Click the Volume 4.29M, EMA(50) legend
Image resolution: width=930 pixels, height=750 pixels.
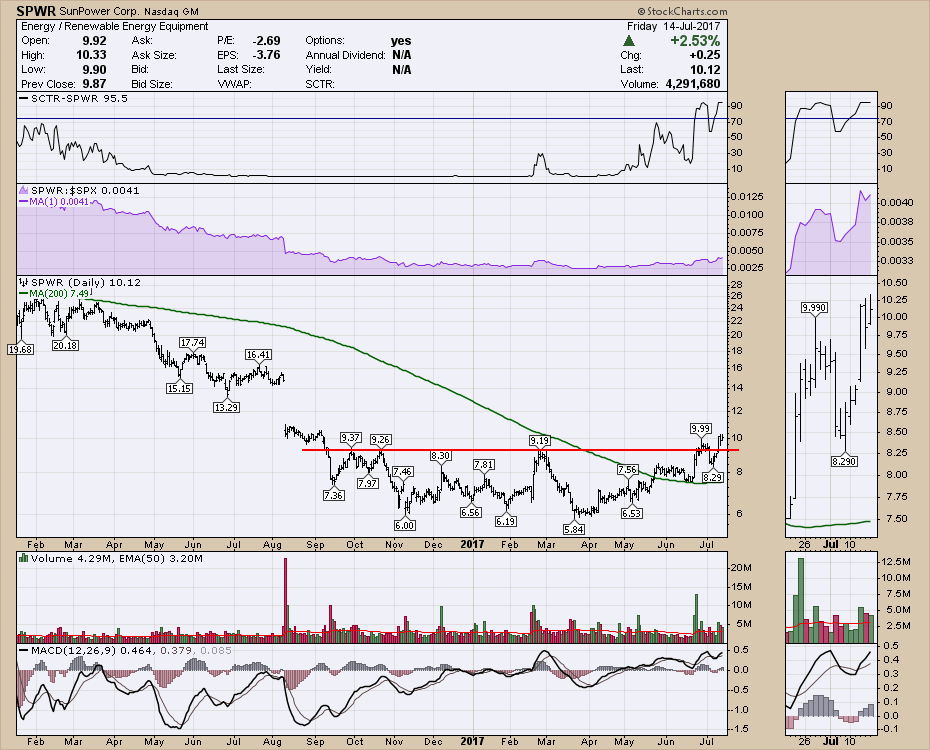(x=111, y=558)
